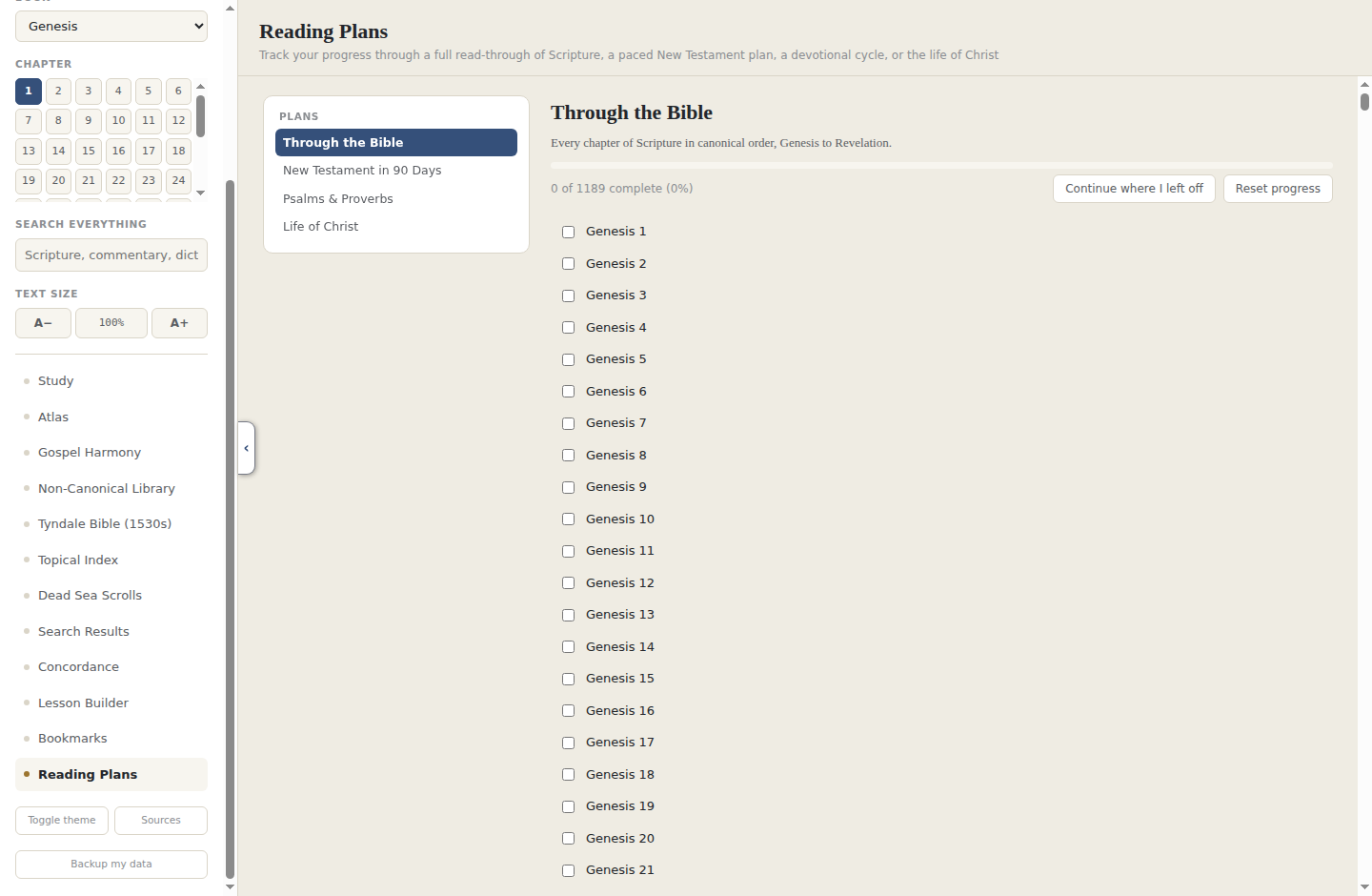Screen dimensions: 1372x896
Task: Open the Psalms & Proverbs plan
Action: click(396, 198)
